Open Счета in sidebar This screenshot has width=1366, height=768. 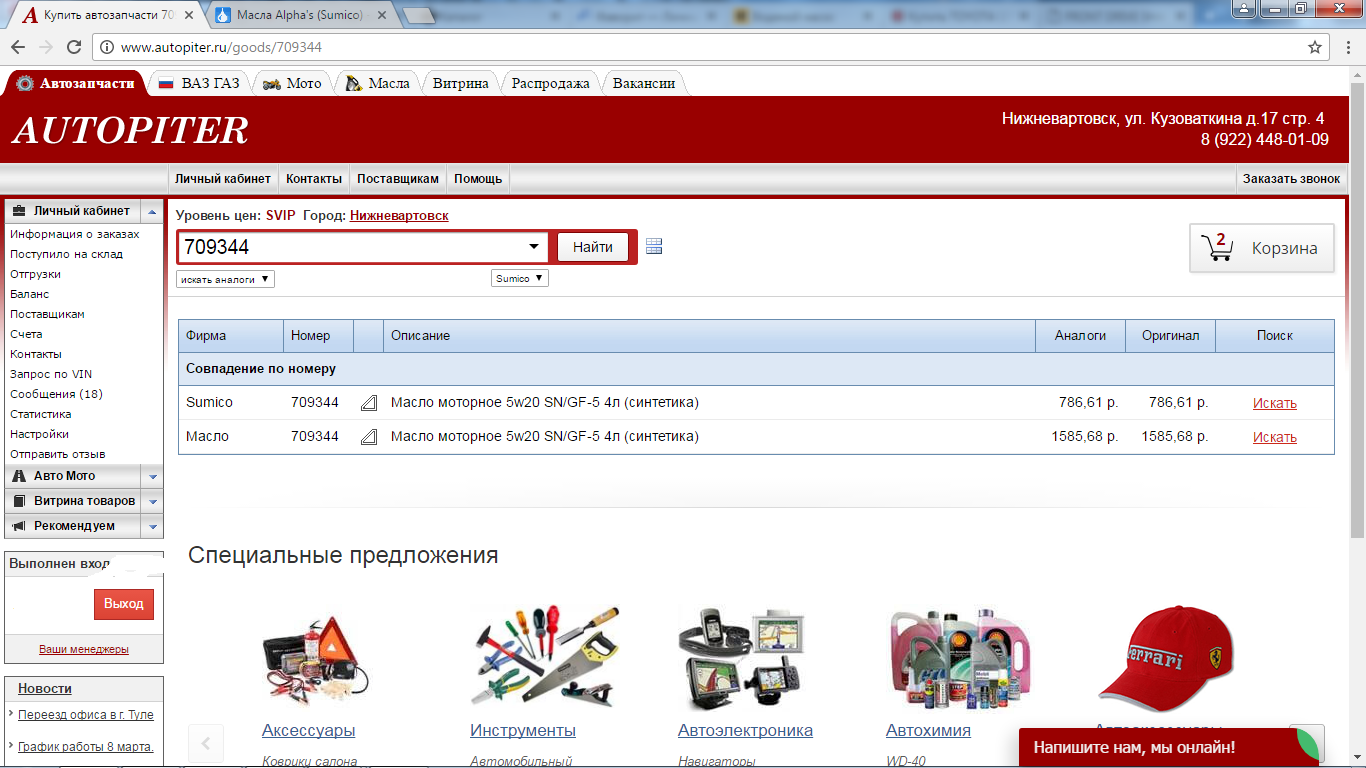(x=27, y=334)
